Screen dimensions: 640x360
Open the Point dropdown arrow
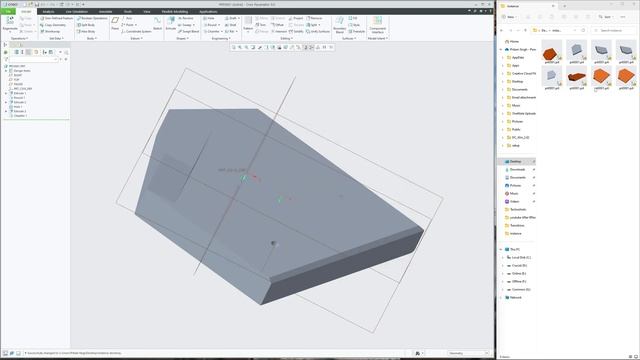tap(136, 25)
